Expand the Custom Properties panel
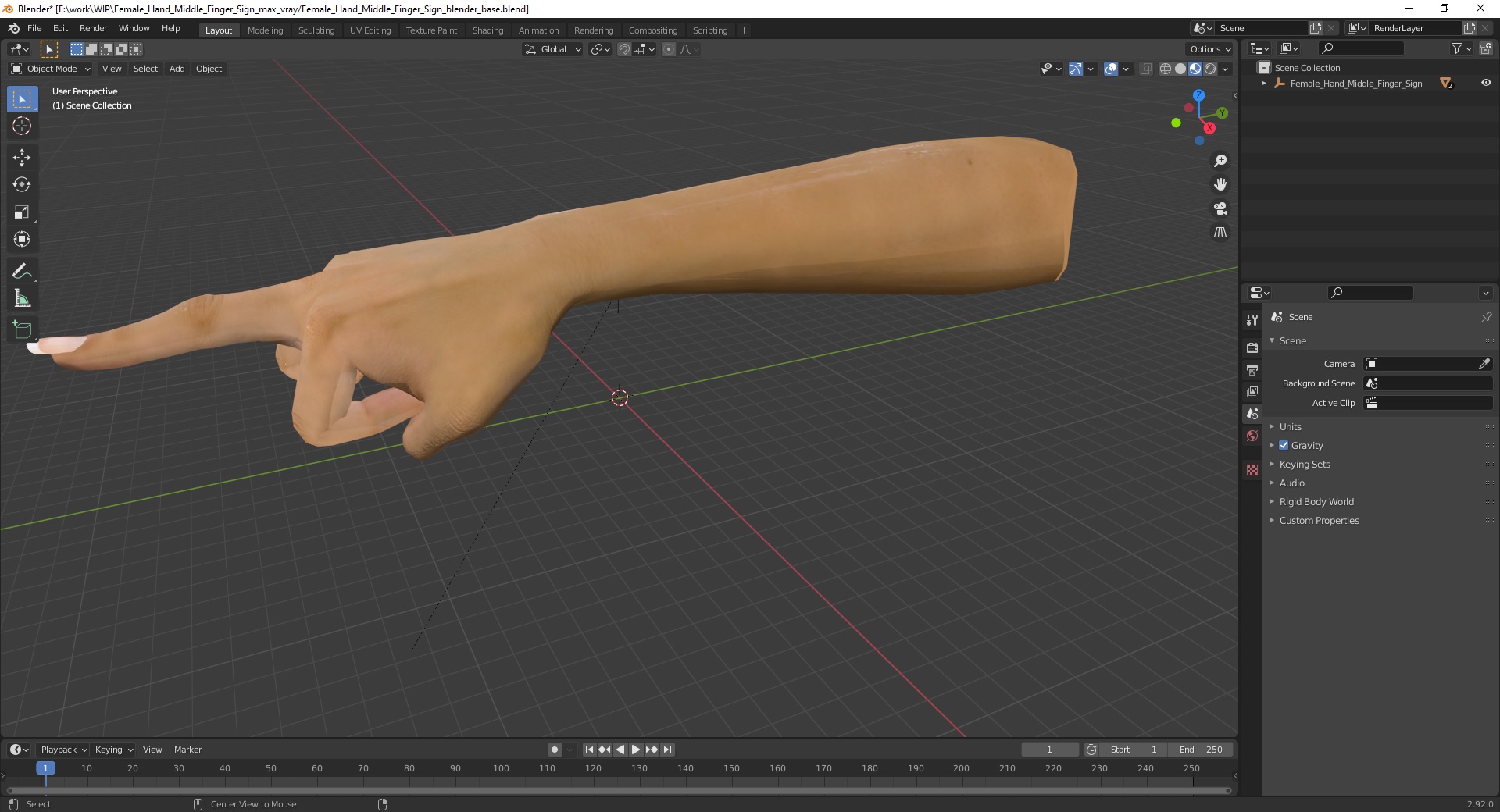 click(x=1319, y=520)
